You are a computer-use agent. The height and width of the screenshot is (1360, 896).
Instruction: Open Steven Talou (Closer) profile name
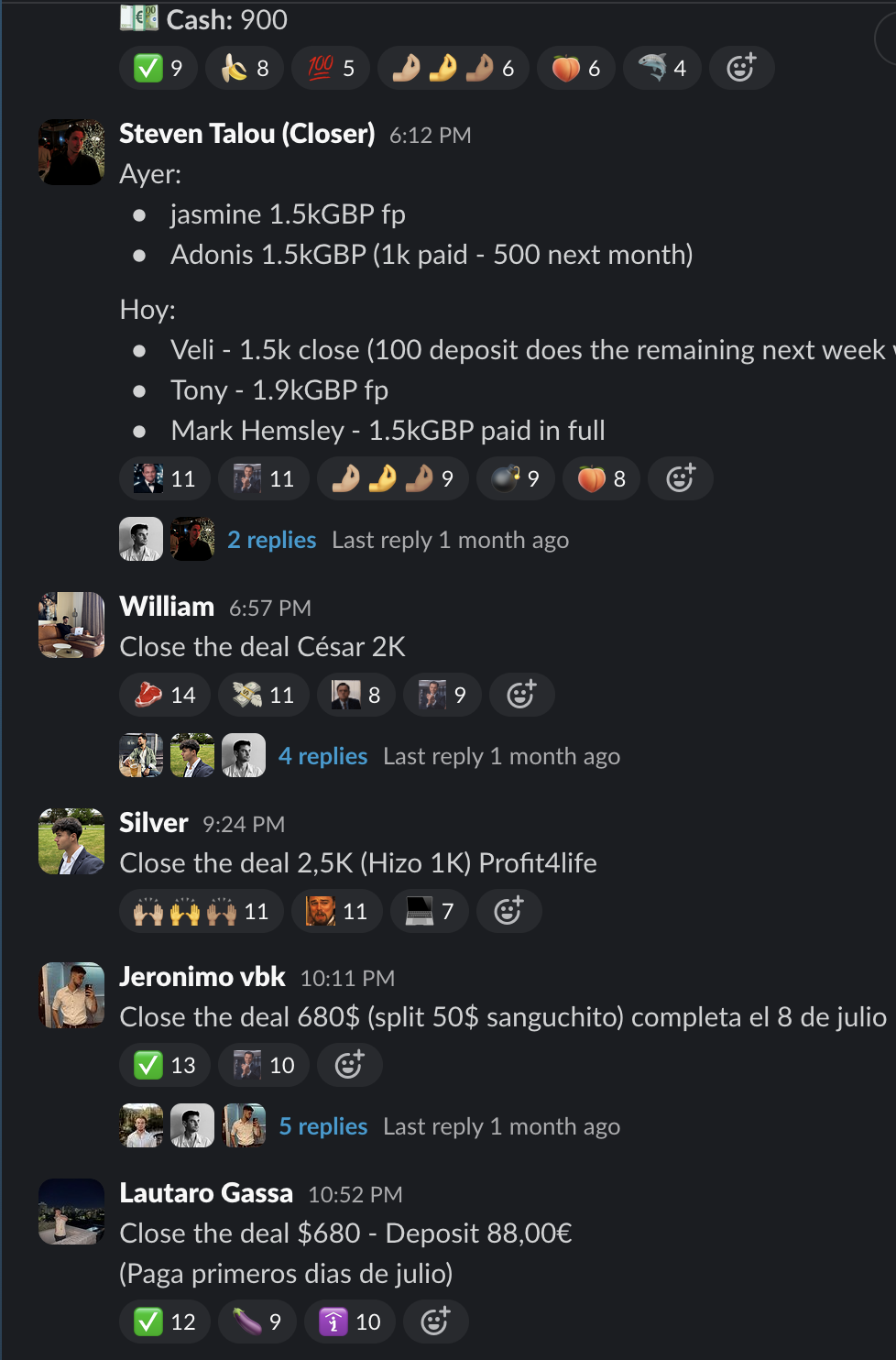pos(247,134)
